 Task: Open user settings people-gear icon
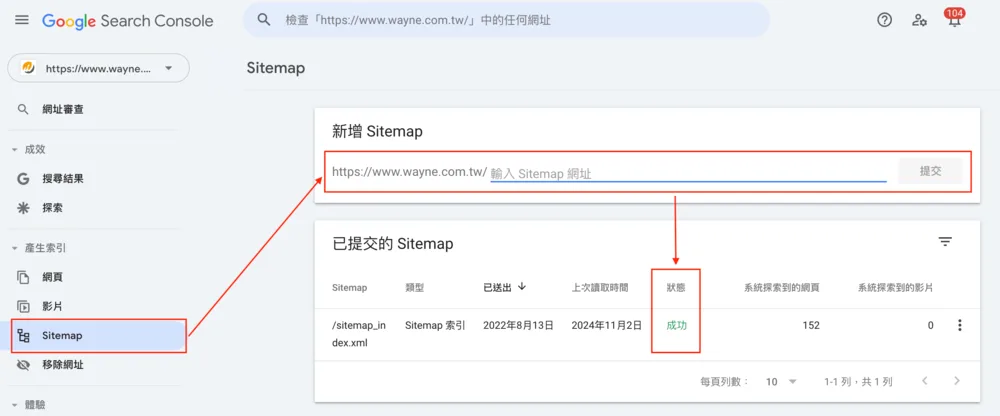919,20
